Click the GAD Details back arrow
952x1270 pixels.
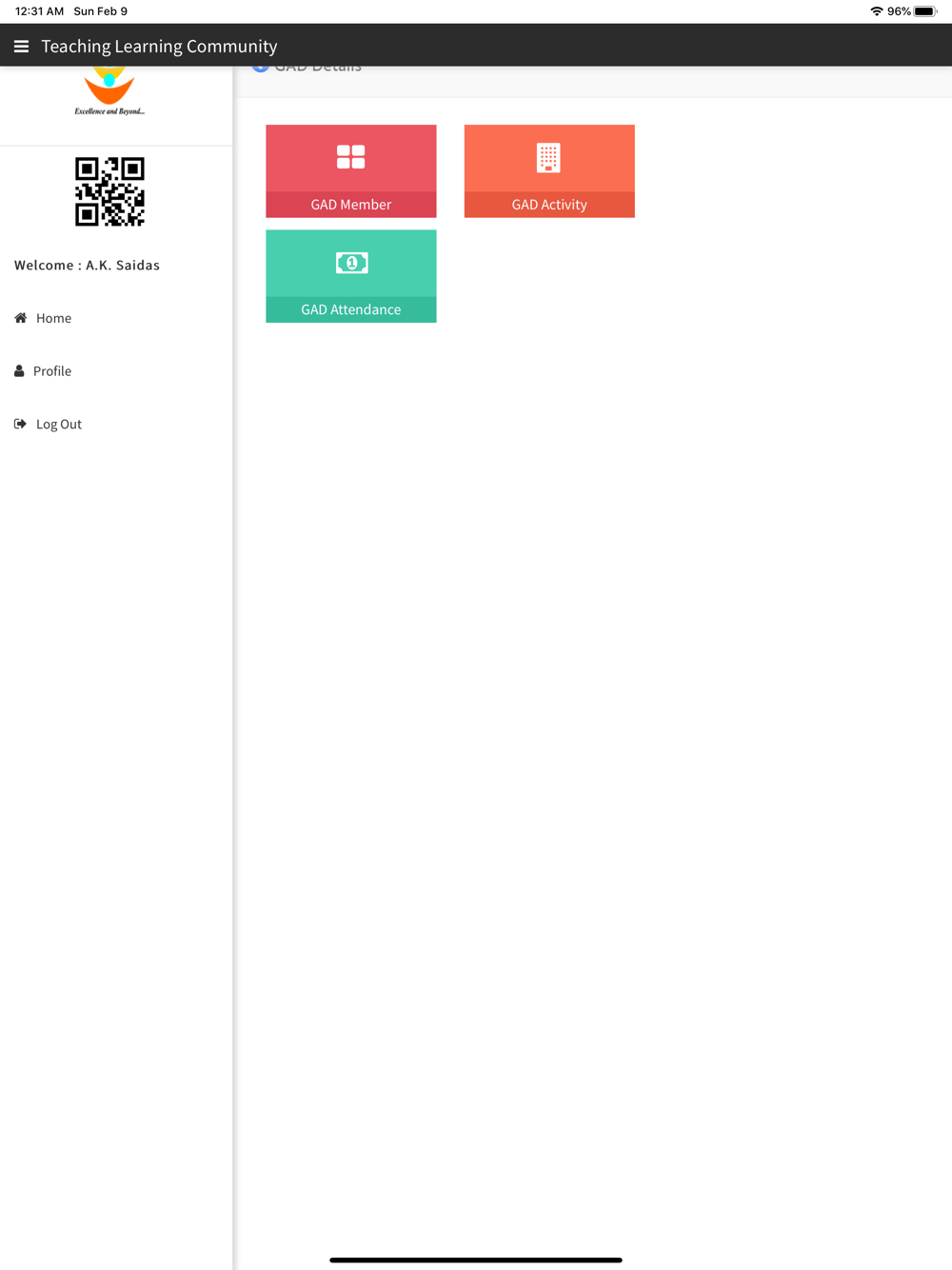click(260, 68)
